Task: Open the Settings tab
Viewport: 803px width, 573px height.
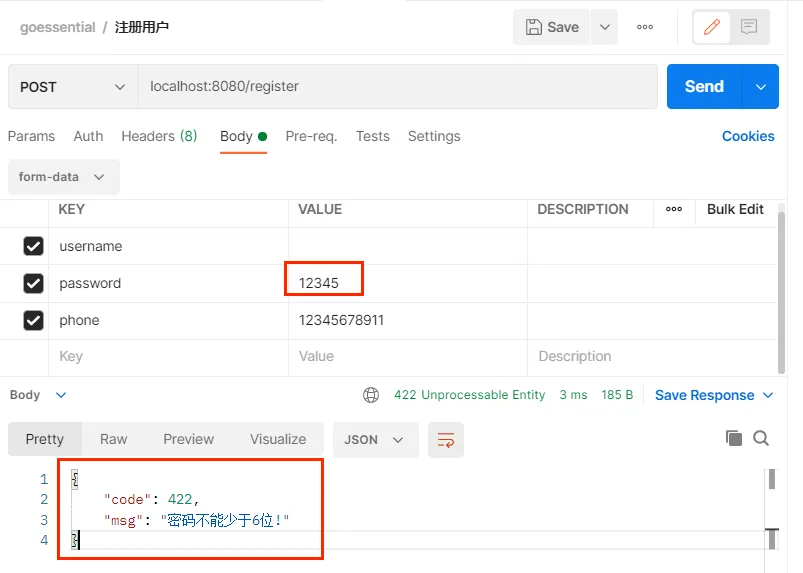Action: [x=434, y=136]
